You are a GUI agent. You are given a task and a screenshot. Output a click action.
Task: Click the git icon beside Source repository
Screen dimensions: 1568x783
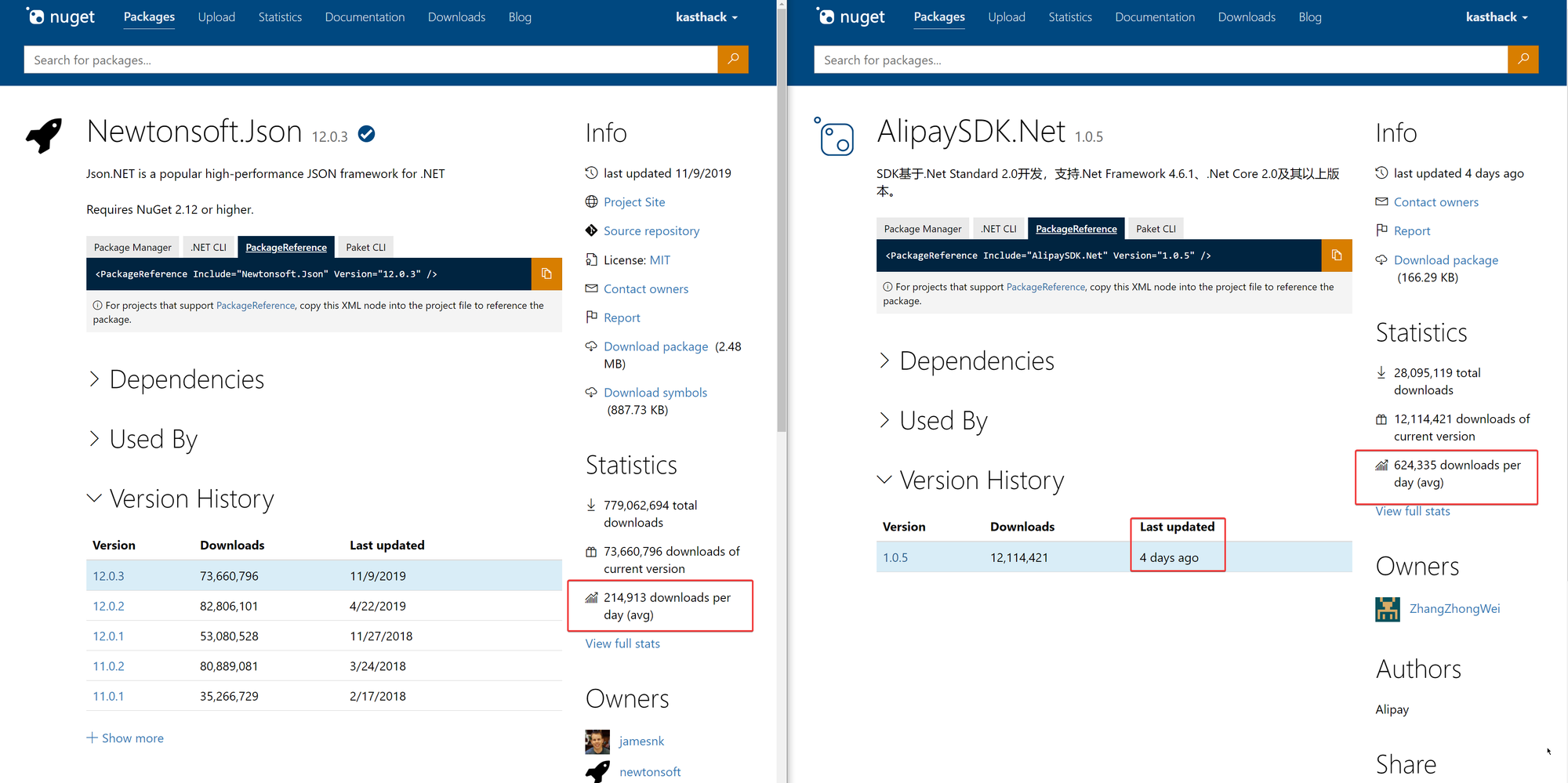592,230
